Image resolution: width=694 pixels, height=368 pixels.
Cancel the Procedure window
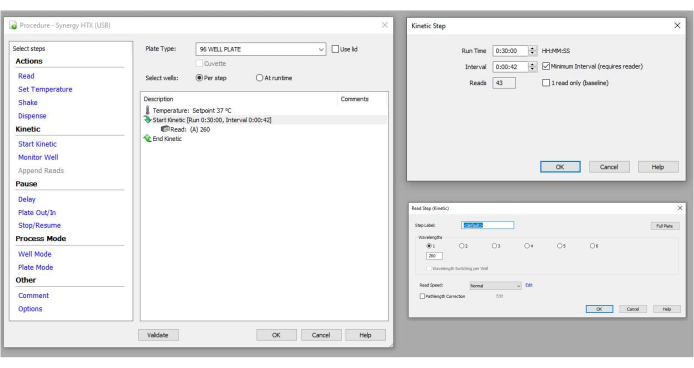click(x=321, y=335)
